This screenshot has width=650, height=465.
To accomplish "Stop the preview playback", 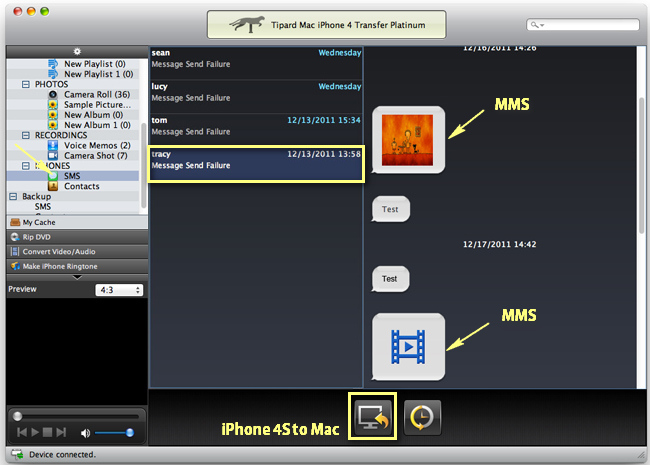I will 48,432.
